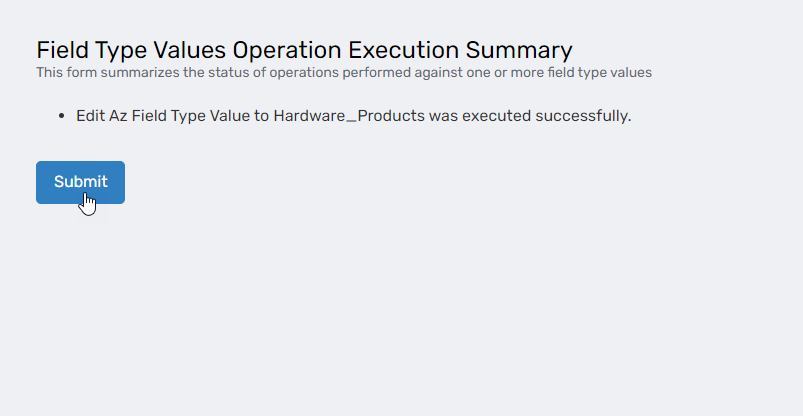Image resolution: width=803 pixels, height=416 pixels.
Task: Click the Hardware_Products success message
Action: [353, 116]
